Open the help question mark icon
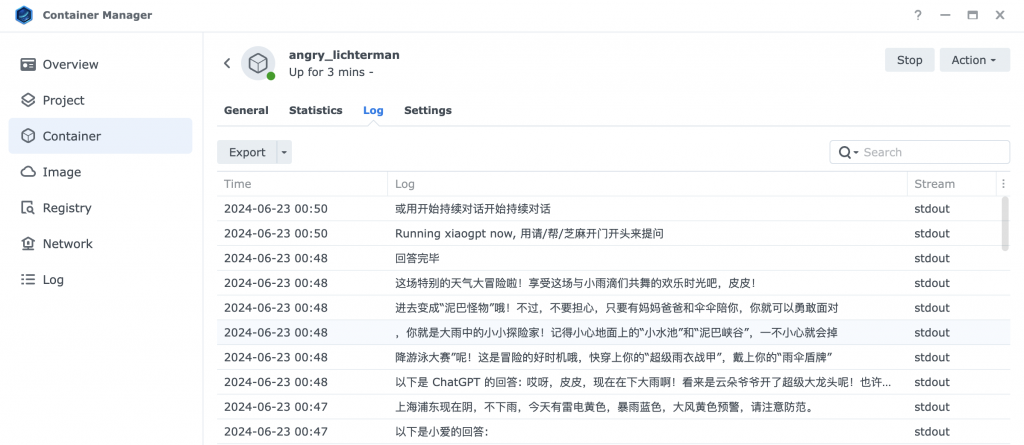1024x445 pixels. click(x=918, y=16)
